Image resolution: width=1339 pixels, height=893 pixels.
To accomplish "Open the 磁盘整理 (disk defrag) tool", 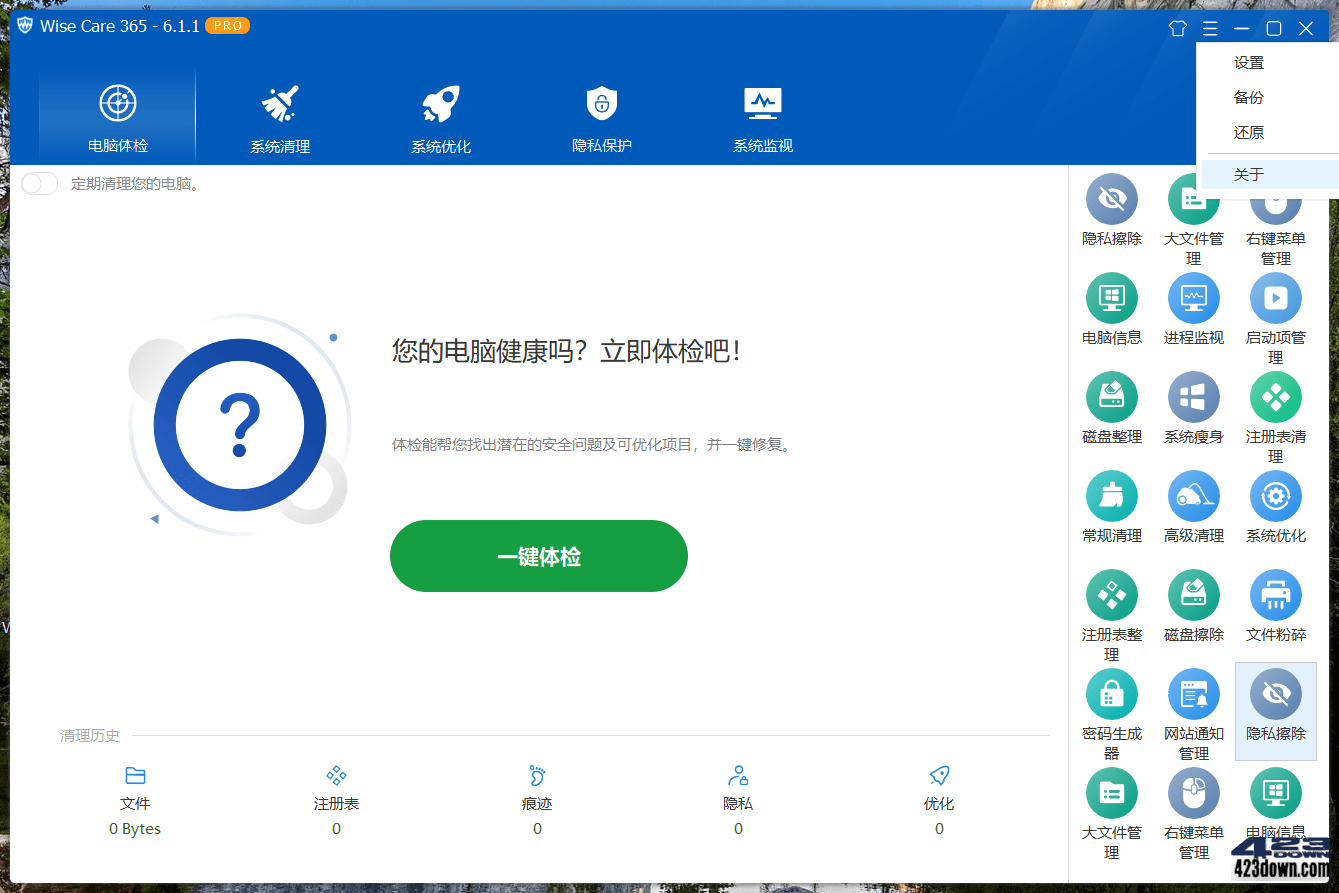I will 1111,397.
